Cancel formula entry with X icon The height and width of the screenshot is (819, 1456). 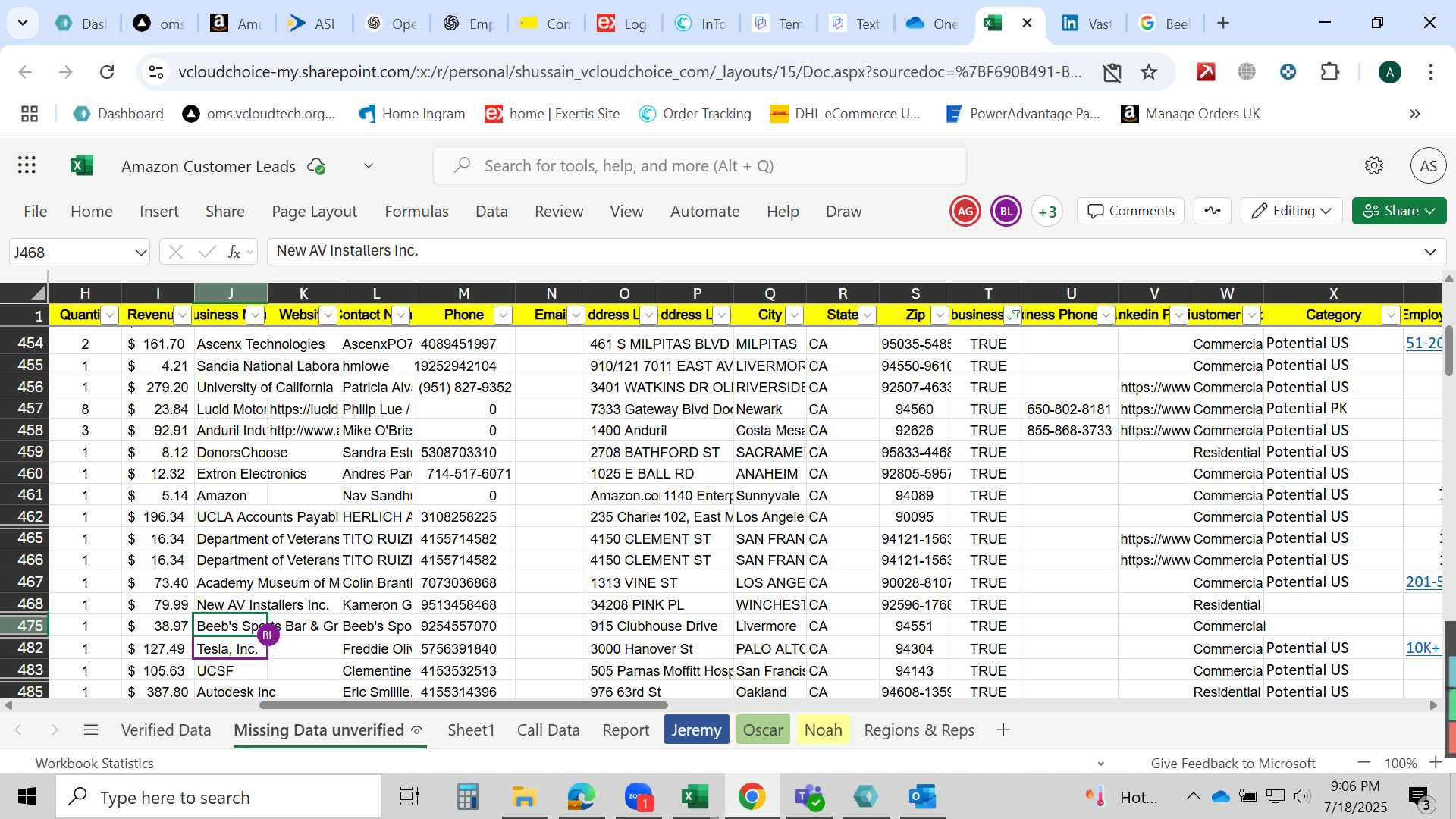pos(176,252)
